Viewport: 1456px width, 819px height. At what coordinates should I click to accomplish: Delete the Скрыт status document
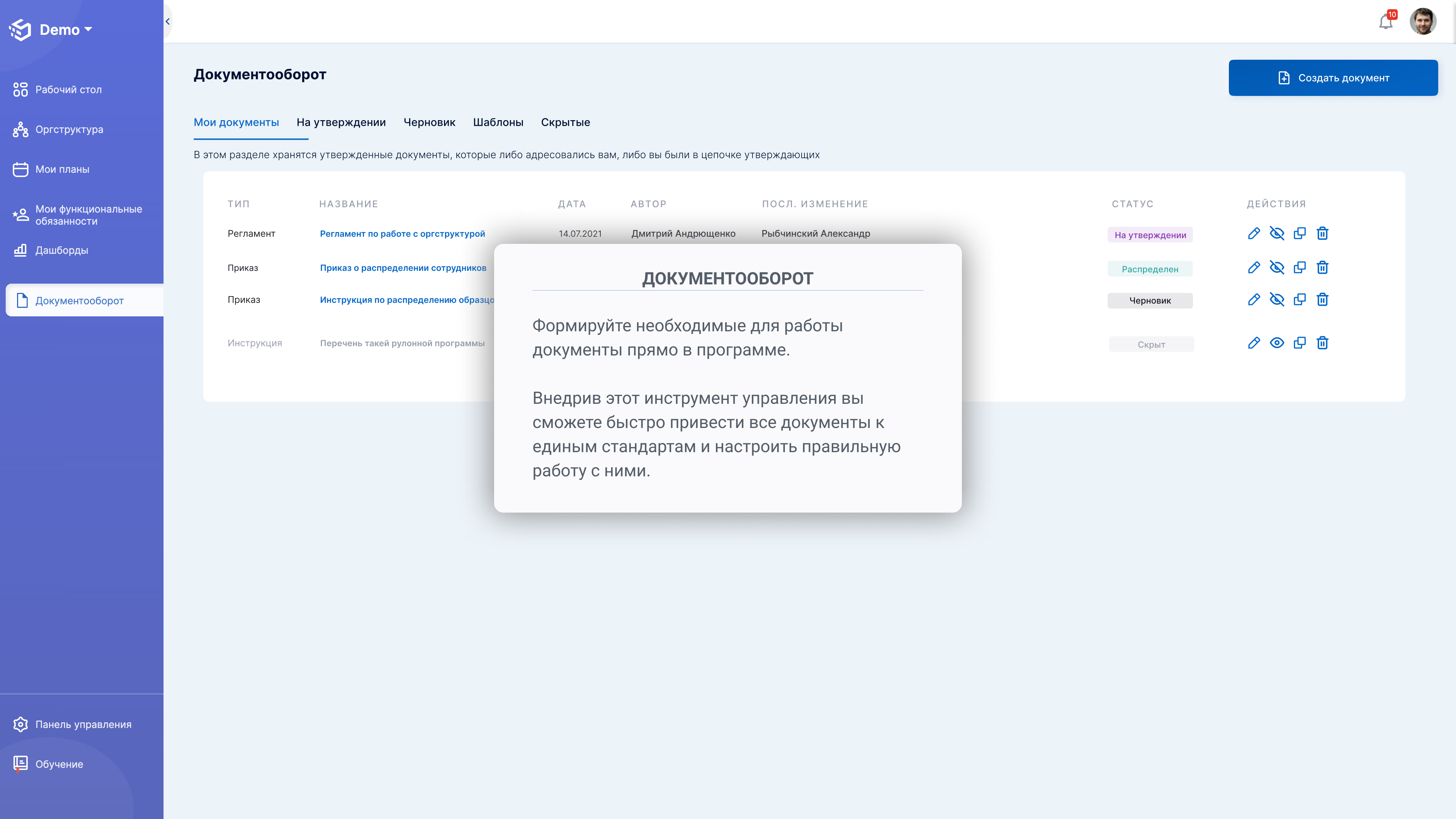[x=1322, y=343]
